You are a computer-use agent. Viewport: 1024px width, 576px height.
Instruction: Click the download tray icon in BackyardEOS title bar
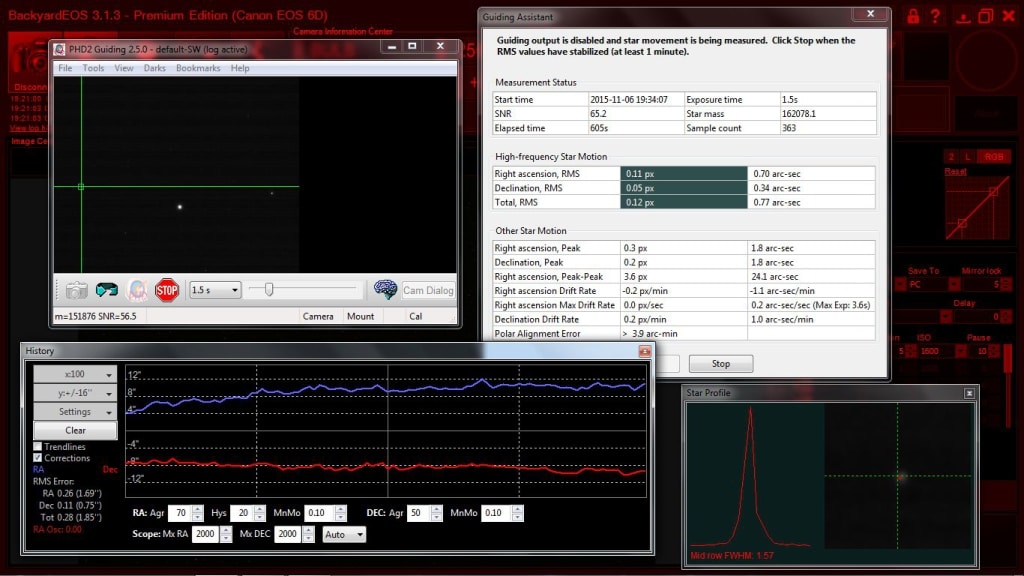pos(963,17)
